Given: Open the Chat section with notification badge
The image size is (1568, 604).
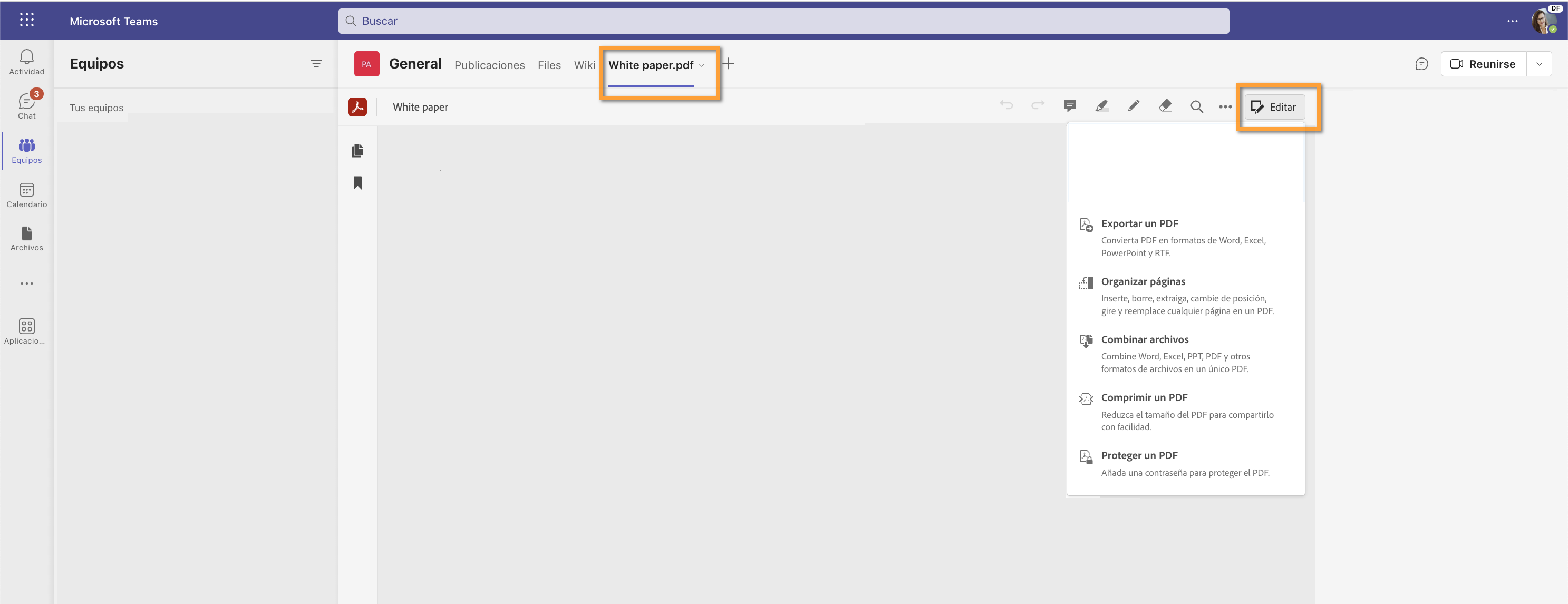Looking at the screenshot, I should 26,103.
